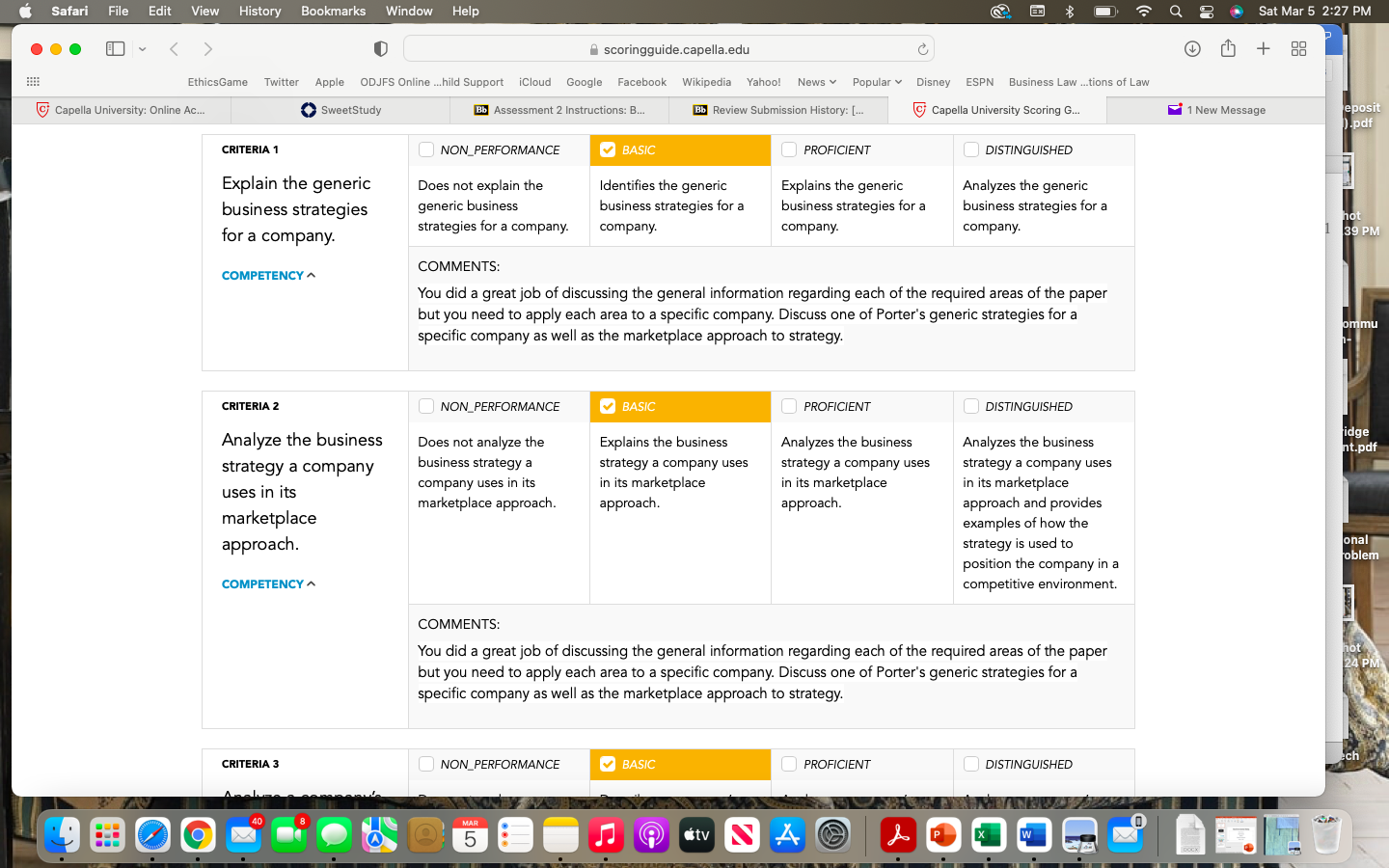Open Control Center in the menu bar

coord(1206,11)
